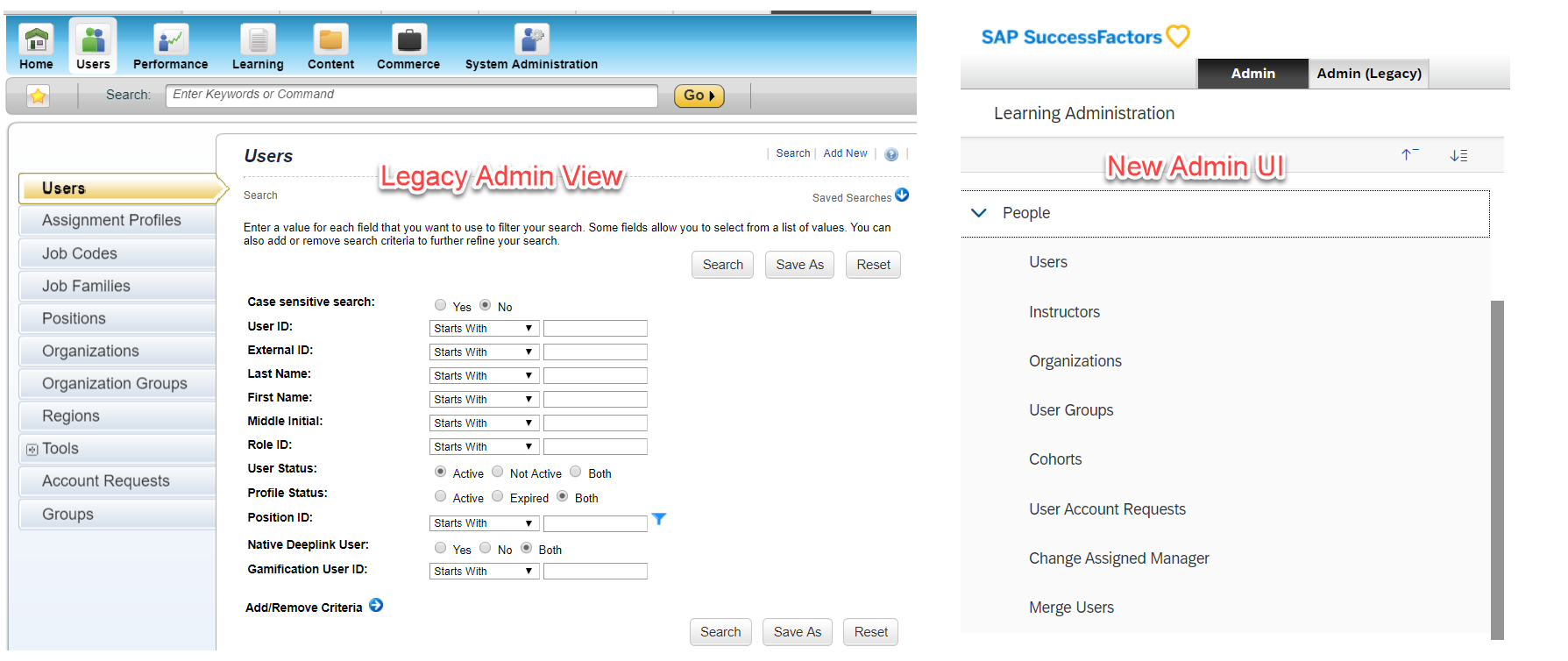Select the Users icon in top toolbar
The height and width of the screenshot is (661, 1568).
pyautogui.click(x=93, y=40)
